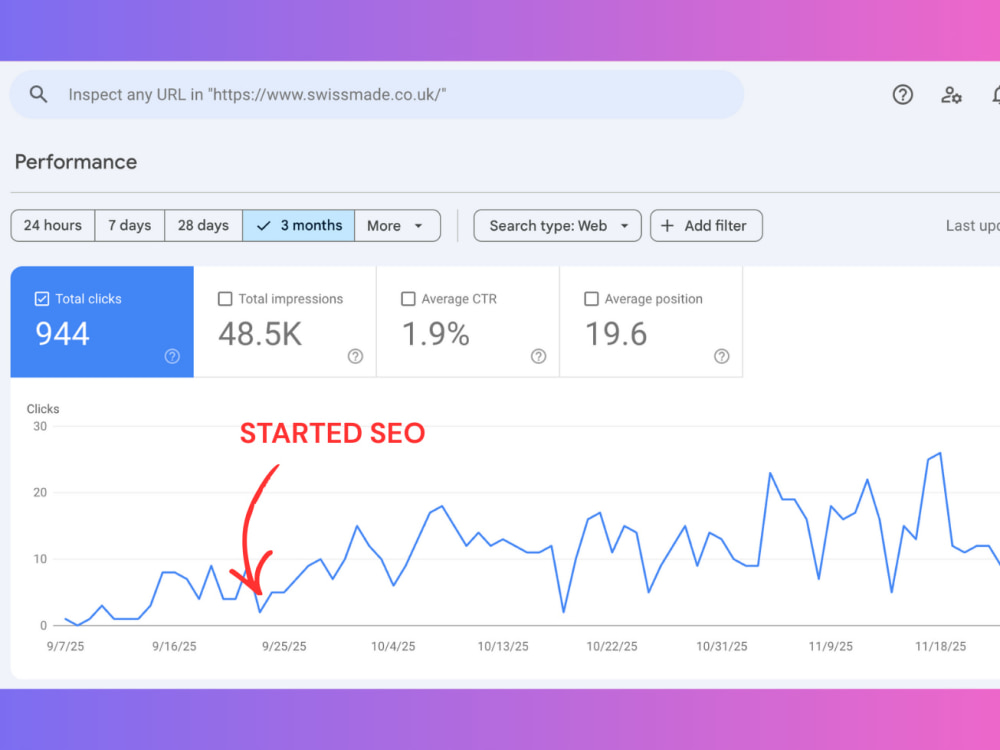Click the 10/13/25 date label
The image size is (1000, 750).
coord(503,646)
